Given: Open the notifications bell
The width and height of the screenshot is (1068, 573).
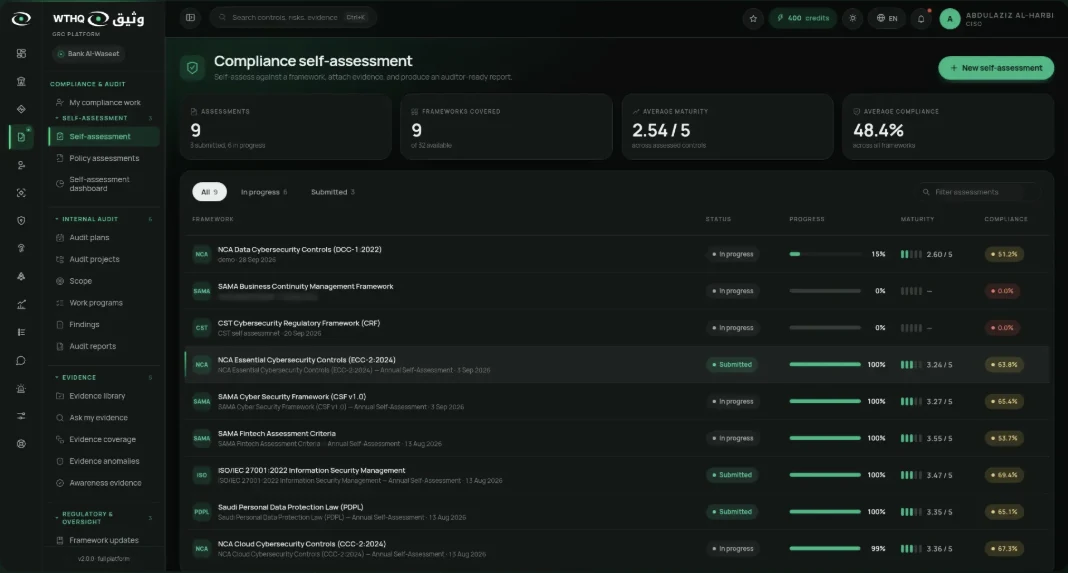Looking at the screenshot, I should pos(921,18).
